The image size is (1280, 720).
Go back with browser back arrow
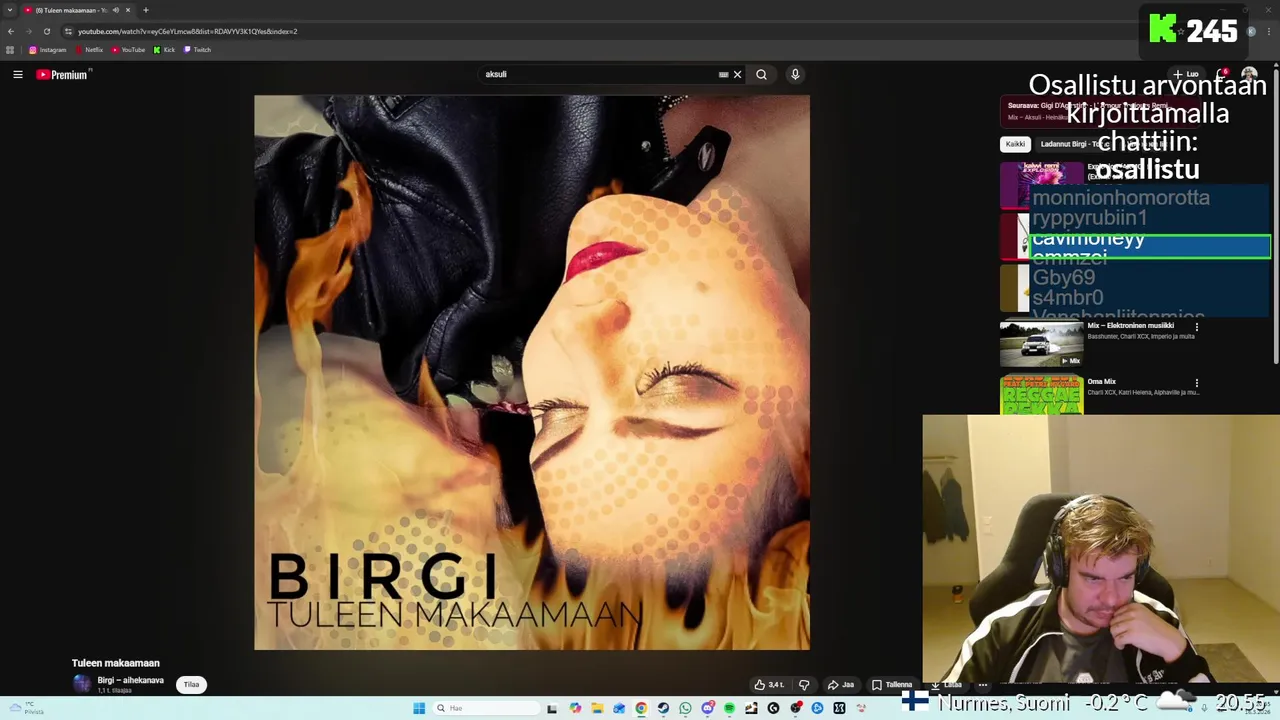pos(11,31)
